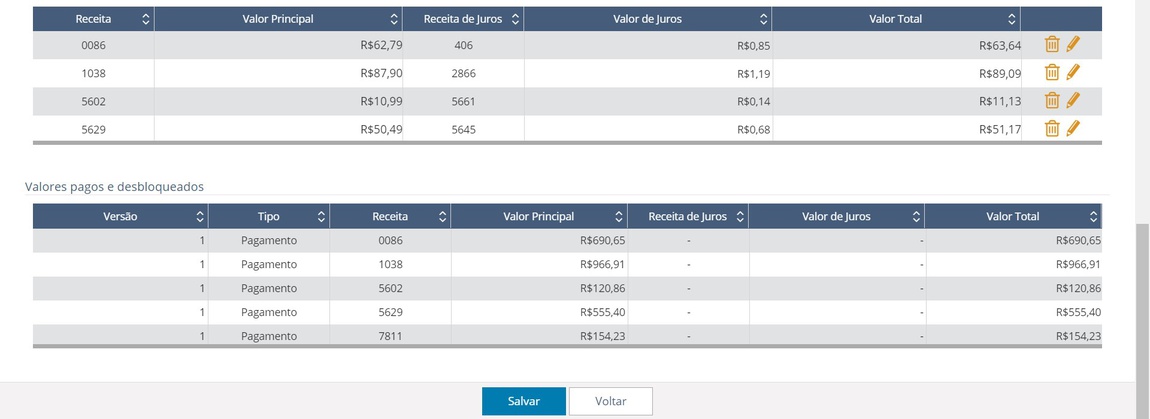Sort top table by Receita column
1150x419 pixels.
point(93,19)
